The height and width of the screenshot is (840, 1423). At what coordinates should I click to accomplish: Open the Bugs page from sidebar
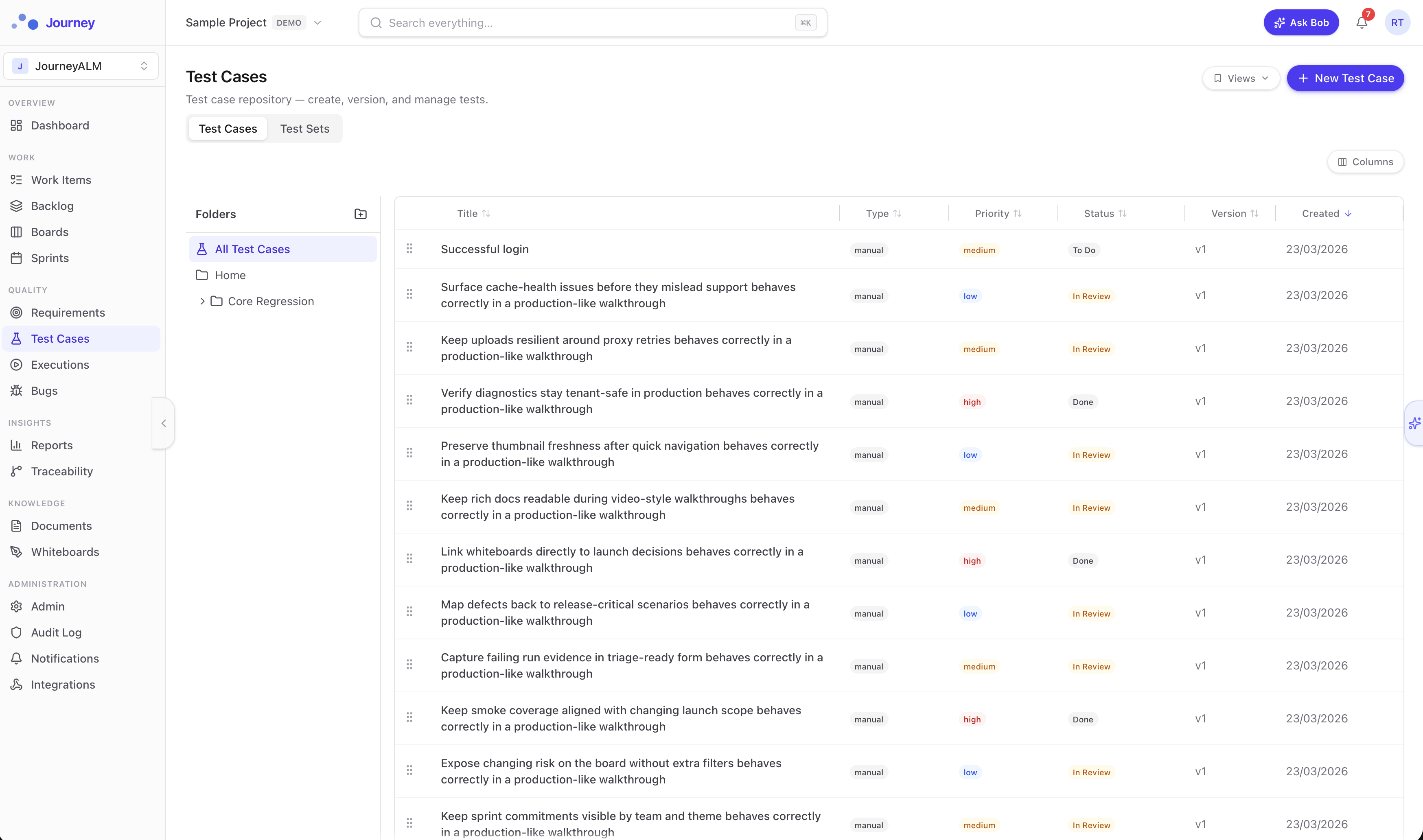pyautogui.click(x=44, y=391)
